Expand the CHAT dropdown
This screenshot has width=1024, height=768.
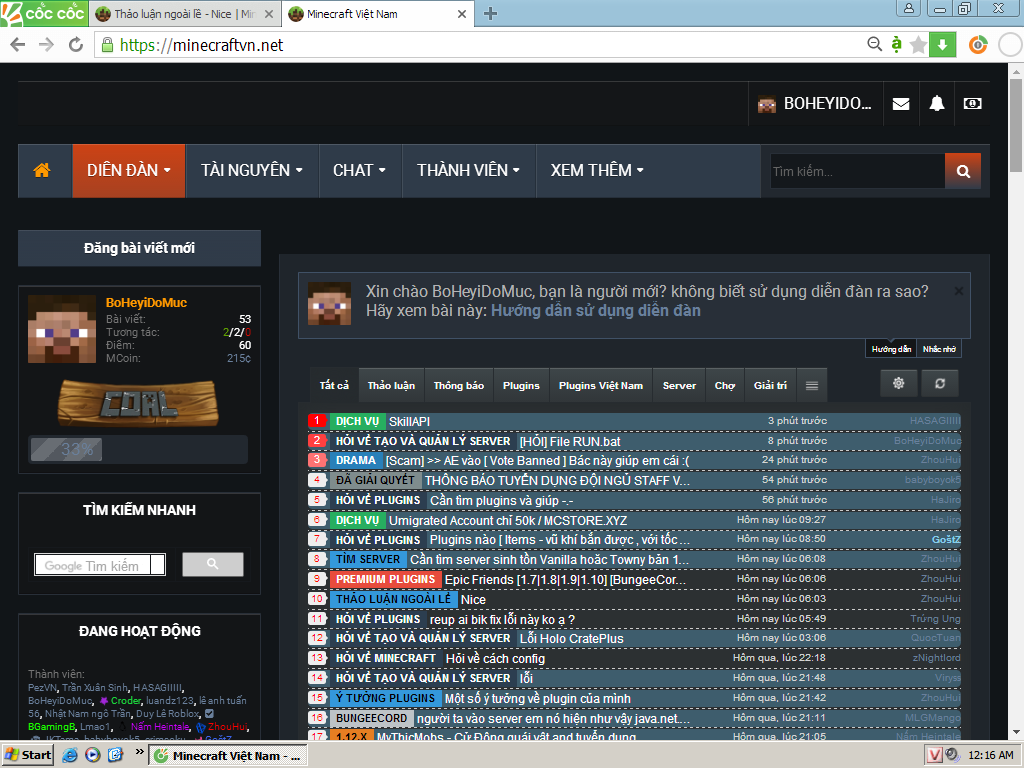pos(360,170)
